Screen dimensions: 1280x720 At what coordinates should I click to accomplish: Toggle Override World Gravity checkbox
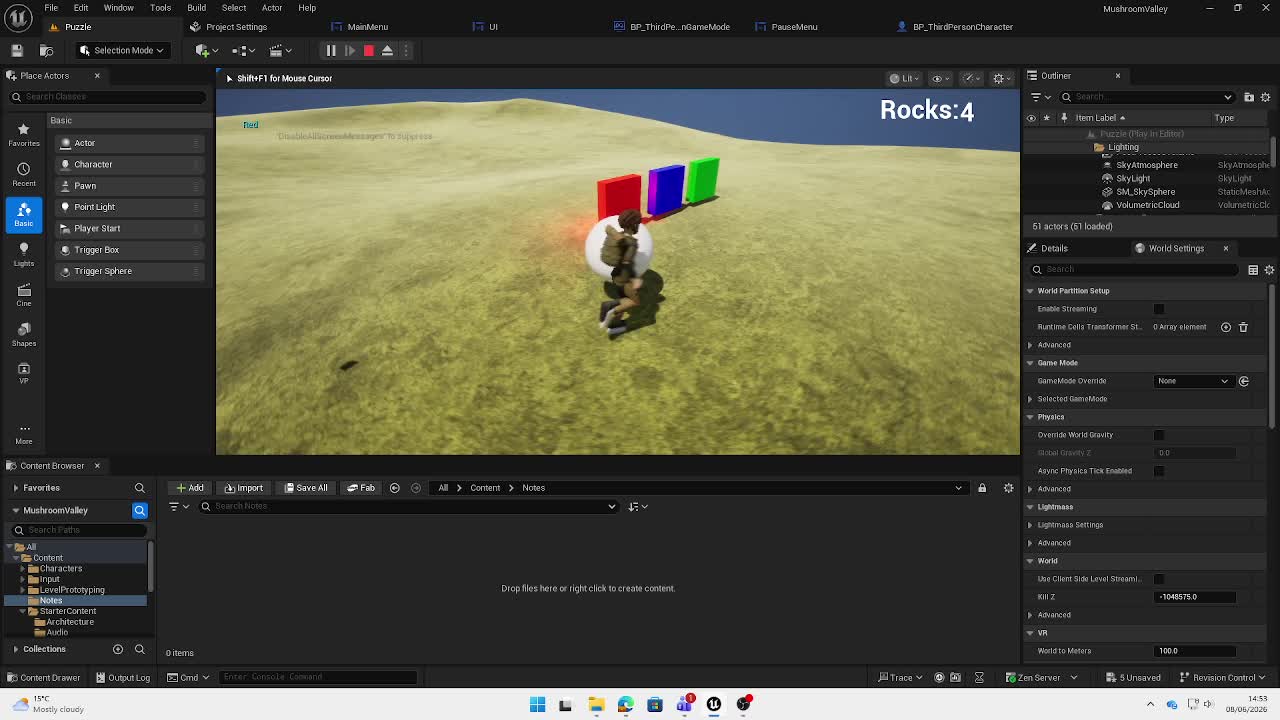tap(1159, 435)
